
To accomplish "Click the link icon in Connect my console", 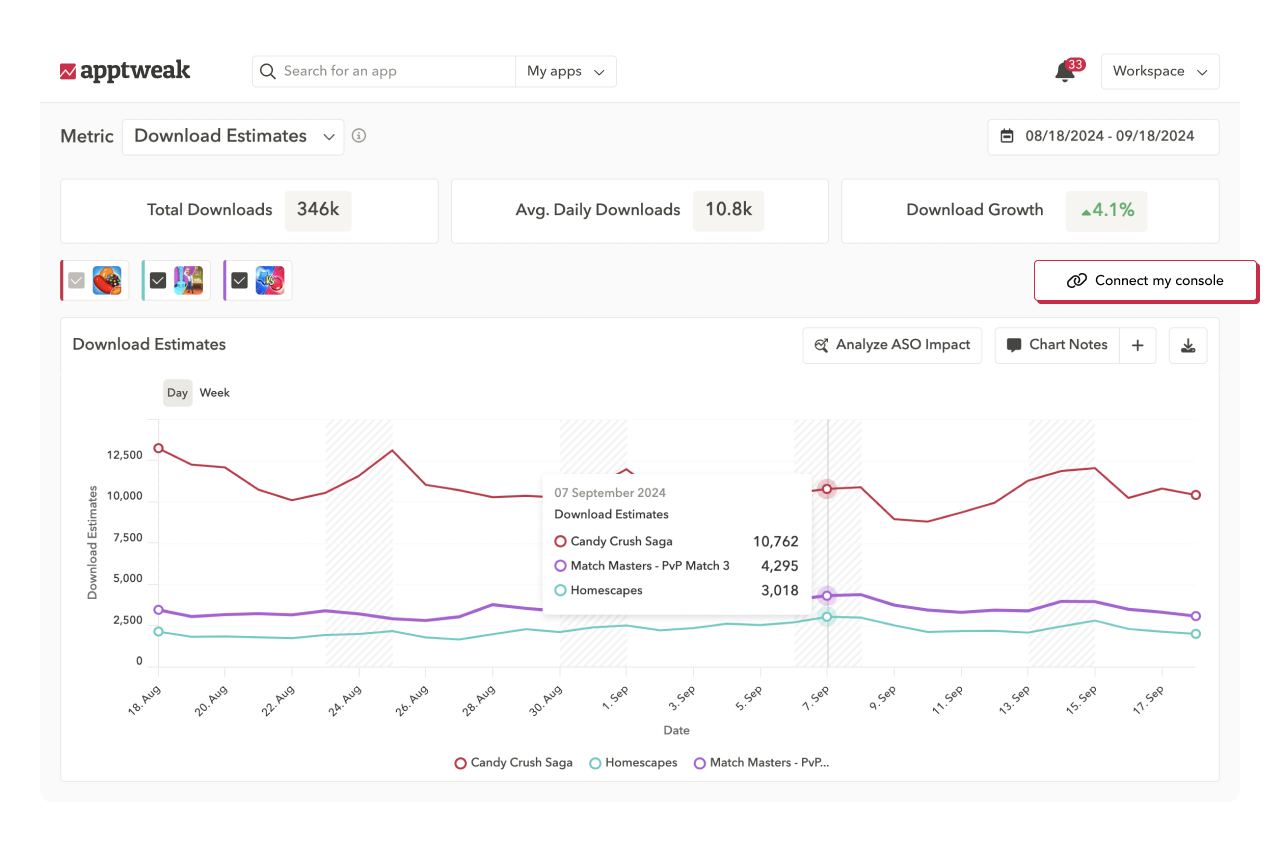I will point(1077,281).
